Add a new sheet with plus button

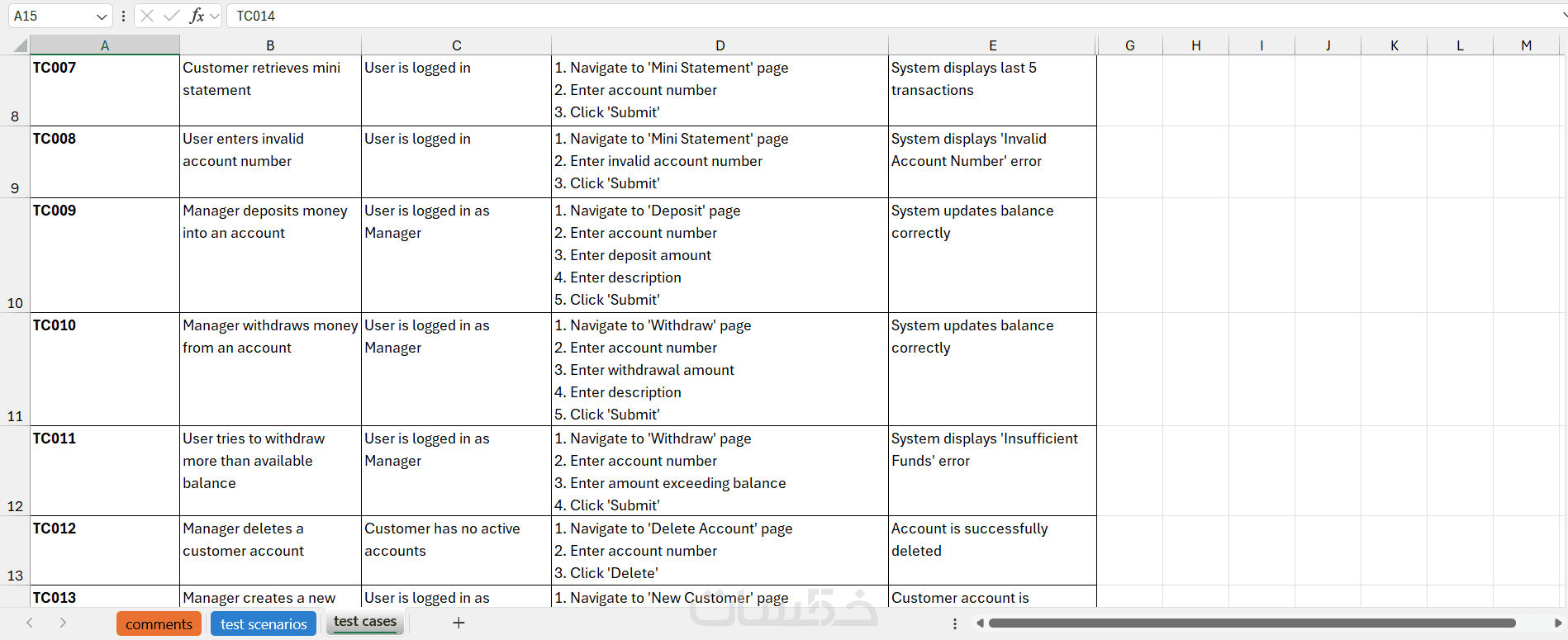coord(459,623)
